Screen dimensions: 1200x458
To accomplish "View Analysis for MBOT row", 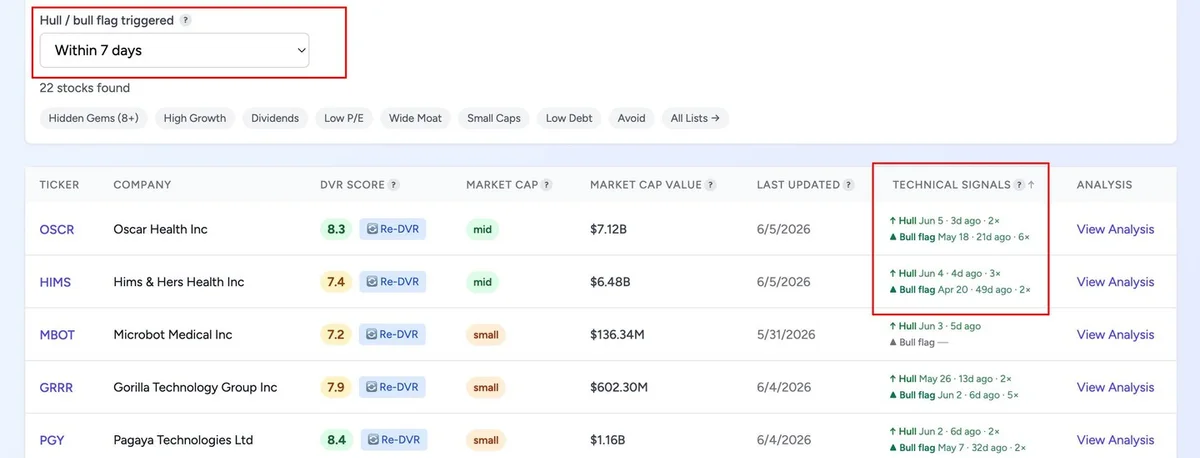I will [x=1115, y=335].
